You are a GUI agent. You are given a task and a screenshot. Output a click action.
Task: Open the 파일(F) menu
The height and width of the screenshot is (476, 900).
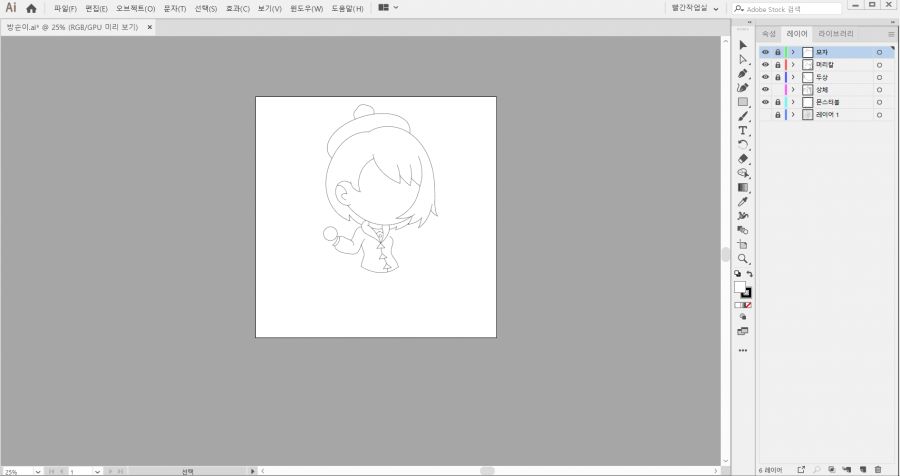point(65,8)
